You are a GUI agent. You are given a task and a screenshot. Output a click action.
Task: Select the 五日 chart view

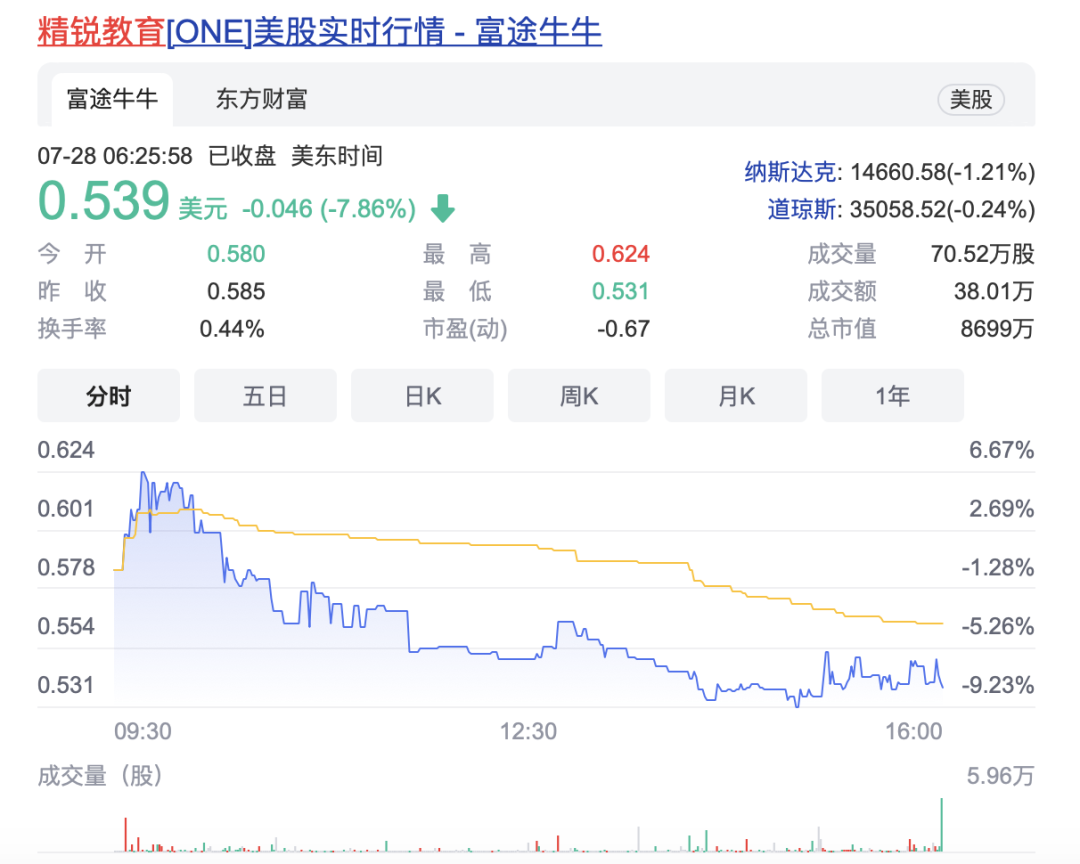(265, 395)
